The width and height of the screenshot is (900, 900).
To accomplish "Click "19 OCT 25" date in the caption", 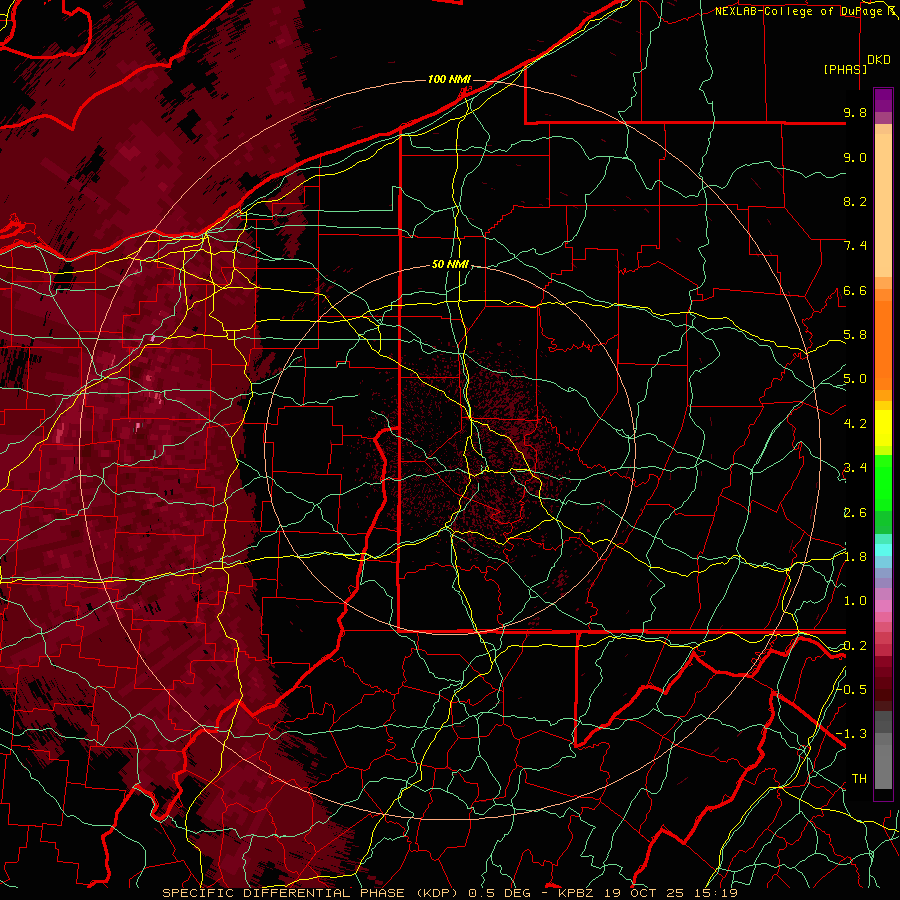I will pos(647,893).
